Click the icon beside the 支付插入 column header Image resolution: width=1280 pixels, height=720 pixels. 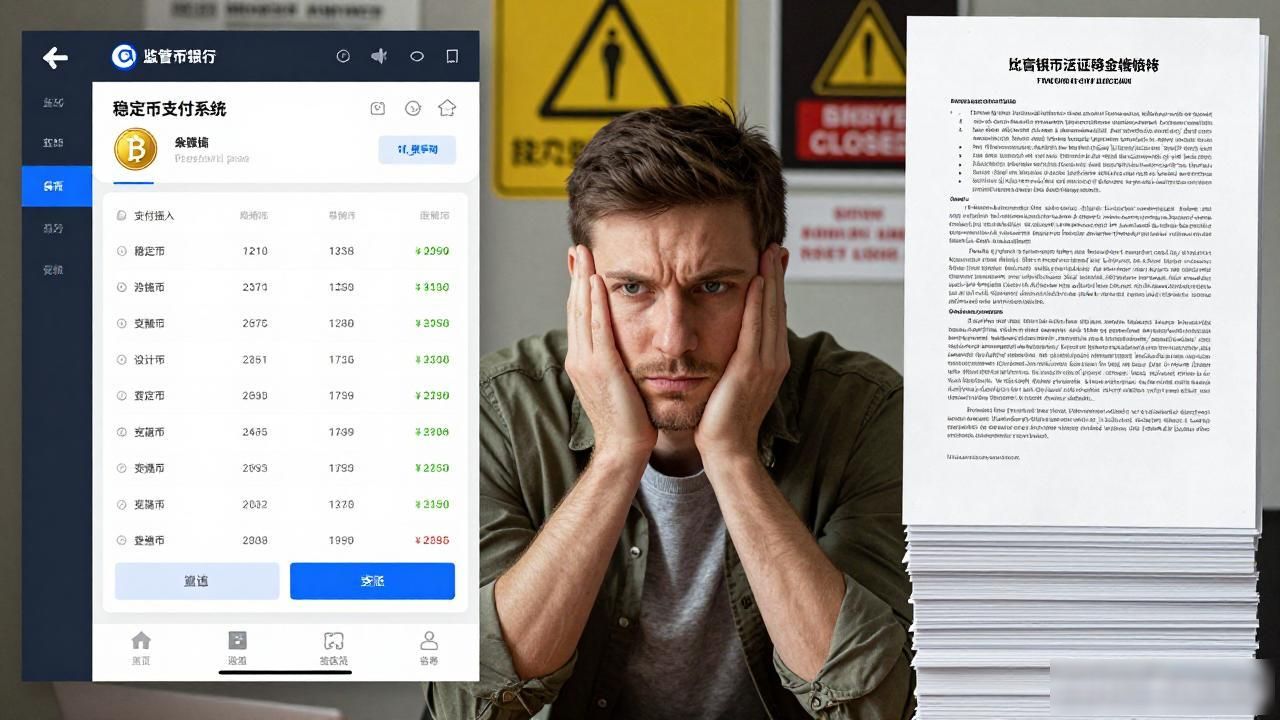[x=122, y=215]
